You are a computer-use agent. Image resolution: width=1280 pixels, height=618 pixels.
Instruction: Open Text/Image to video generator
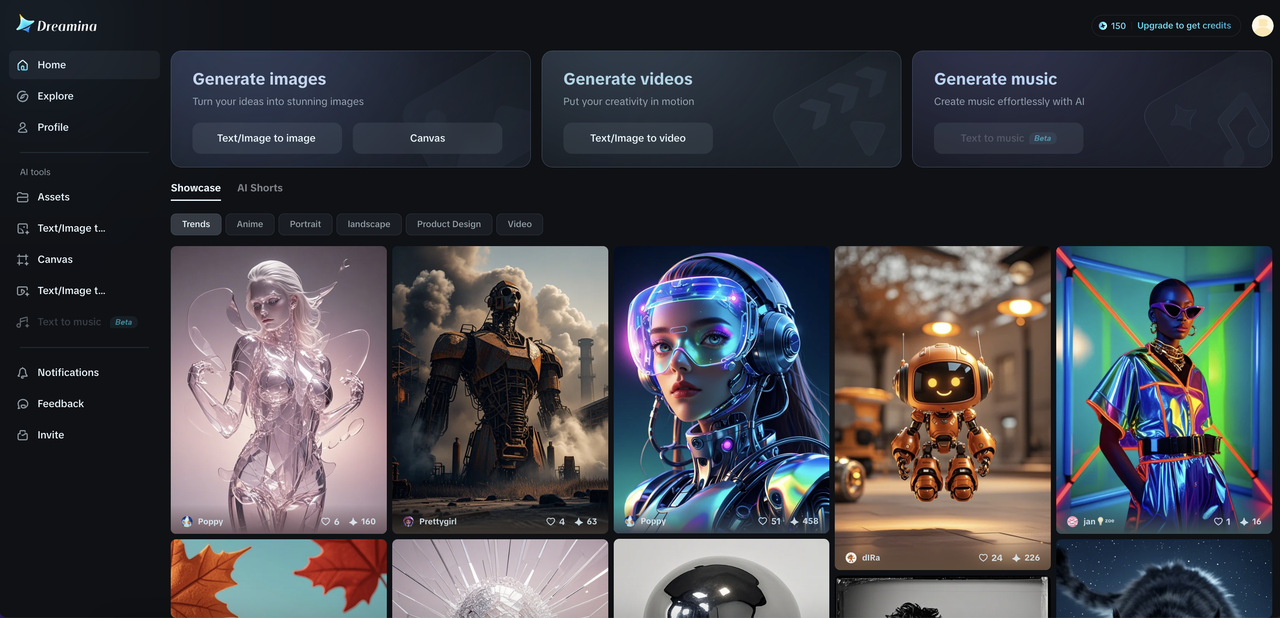638,138
